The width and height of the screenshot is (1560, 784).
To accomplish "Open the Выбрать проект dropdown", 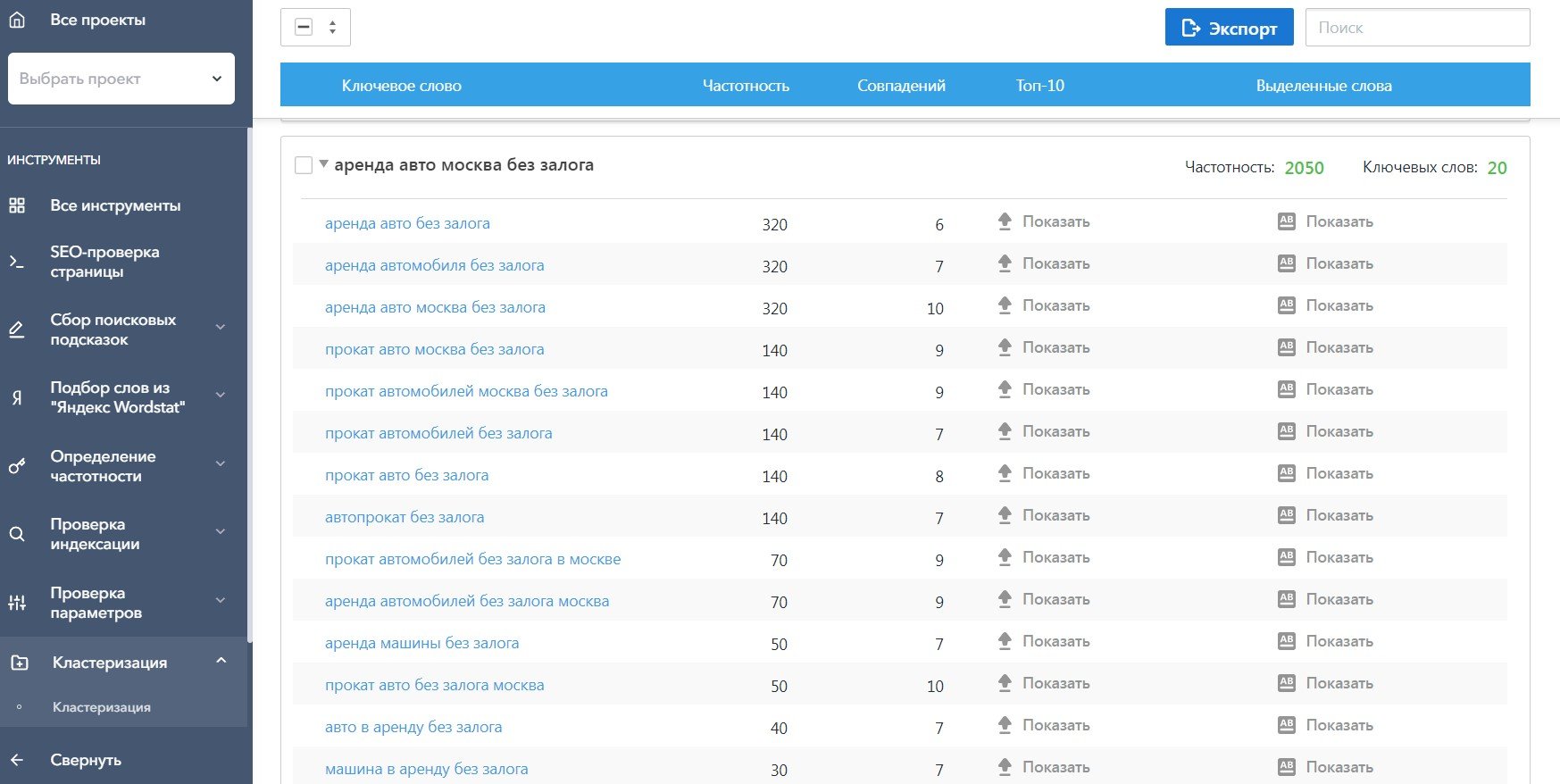I will coord(121,79).
